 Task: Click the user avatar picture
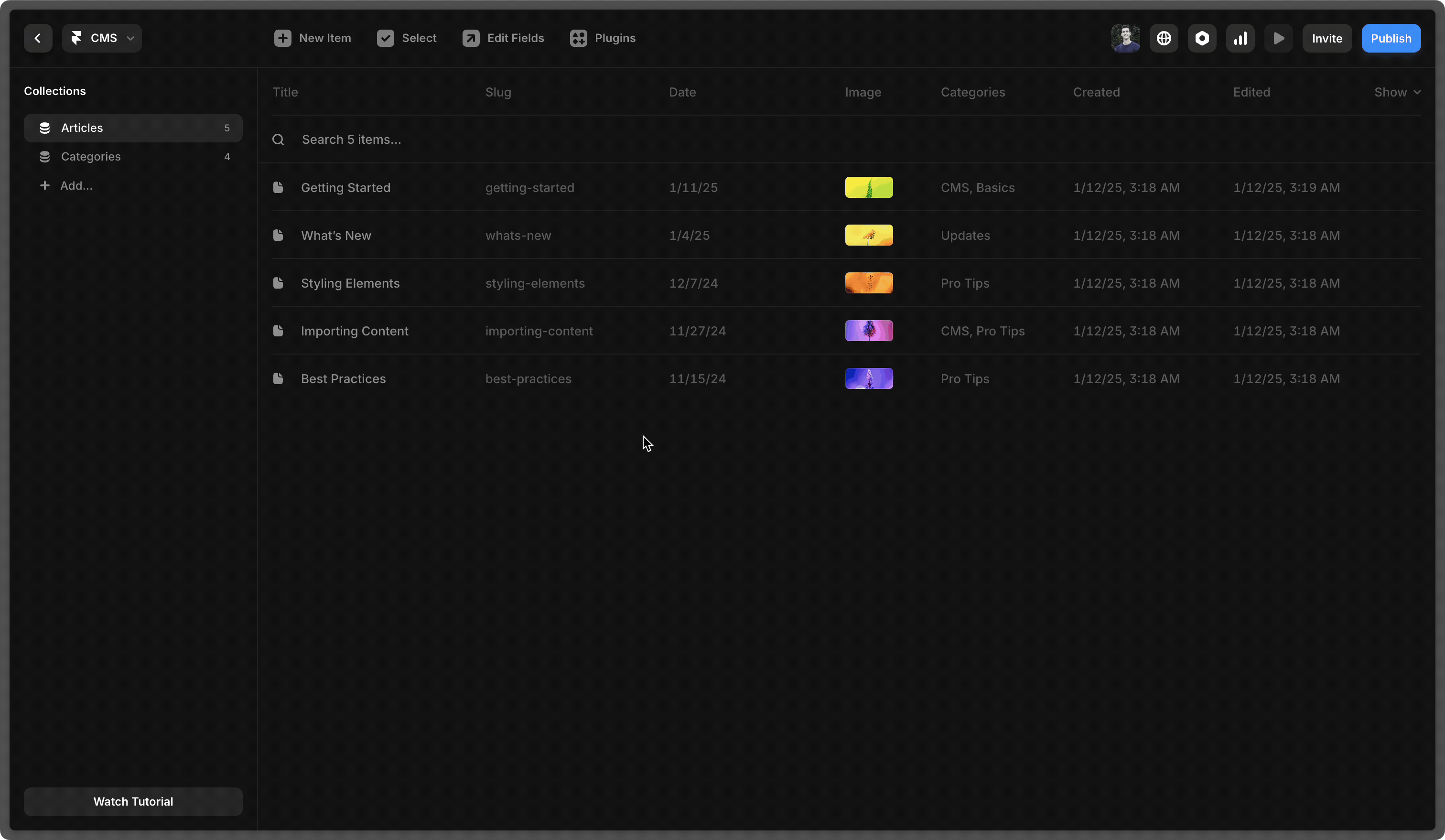tap(1125, 38)
